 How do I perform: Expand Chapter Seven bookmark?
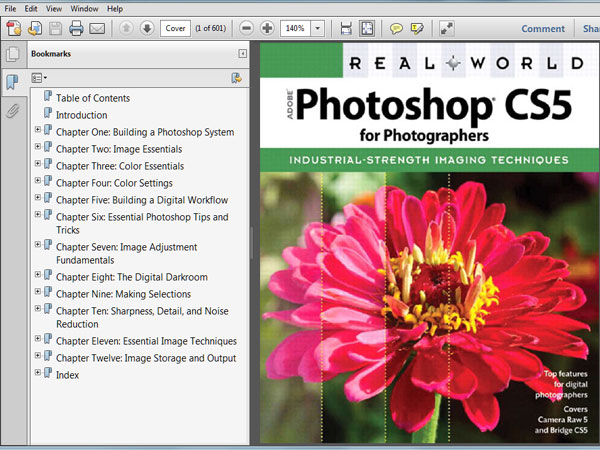point(38,244)
